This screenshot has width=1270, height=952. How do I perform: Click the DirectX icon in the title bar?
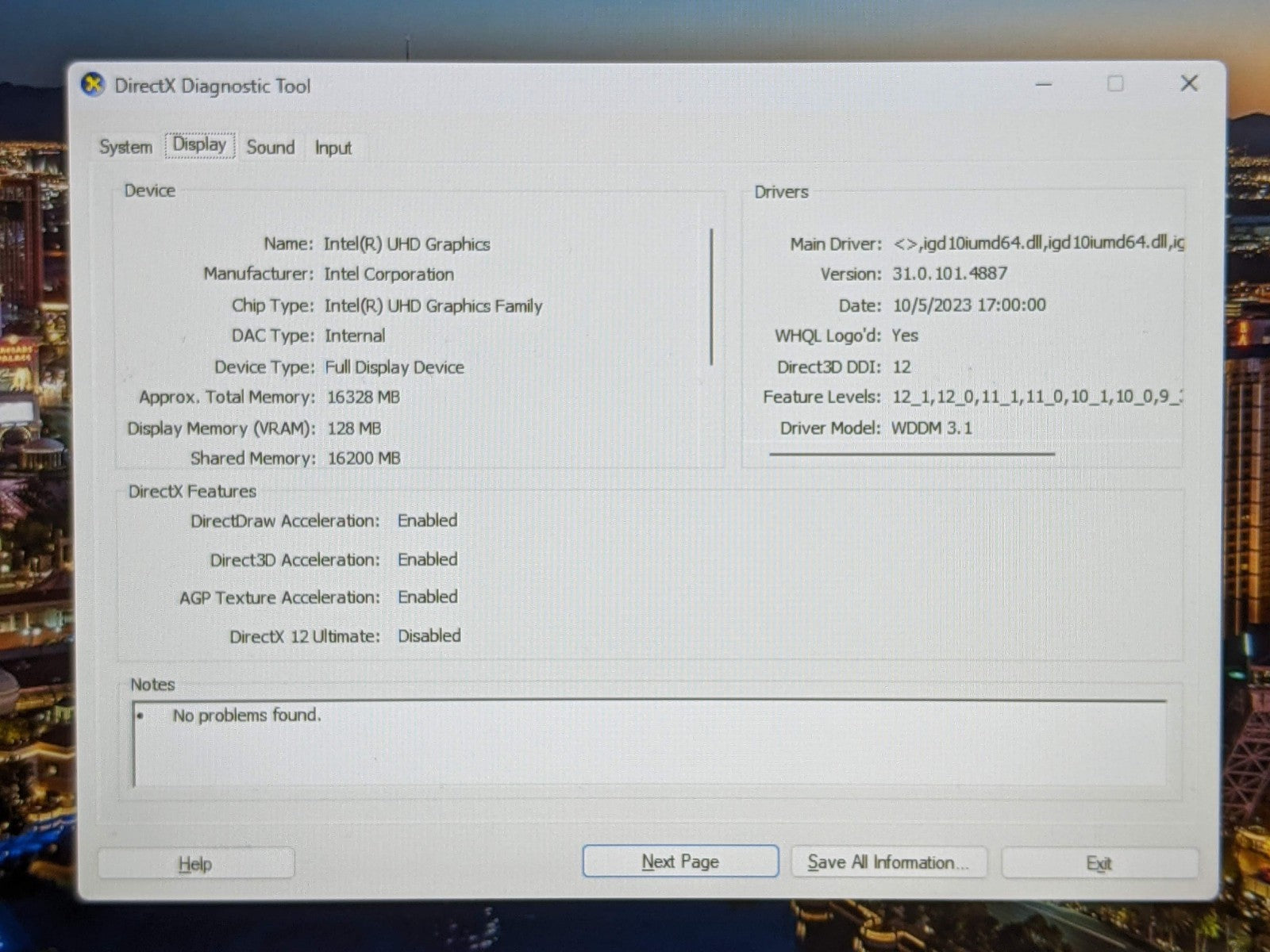(94, 85)
